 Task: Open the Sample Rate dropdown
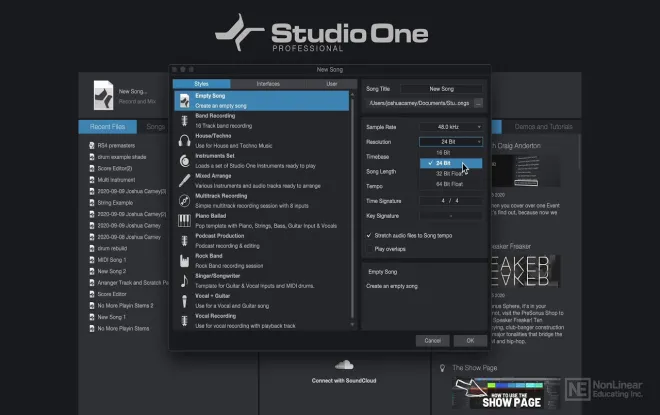pyautogui.click(x=451, y=127)
